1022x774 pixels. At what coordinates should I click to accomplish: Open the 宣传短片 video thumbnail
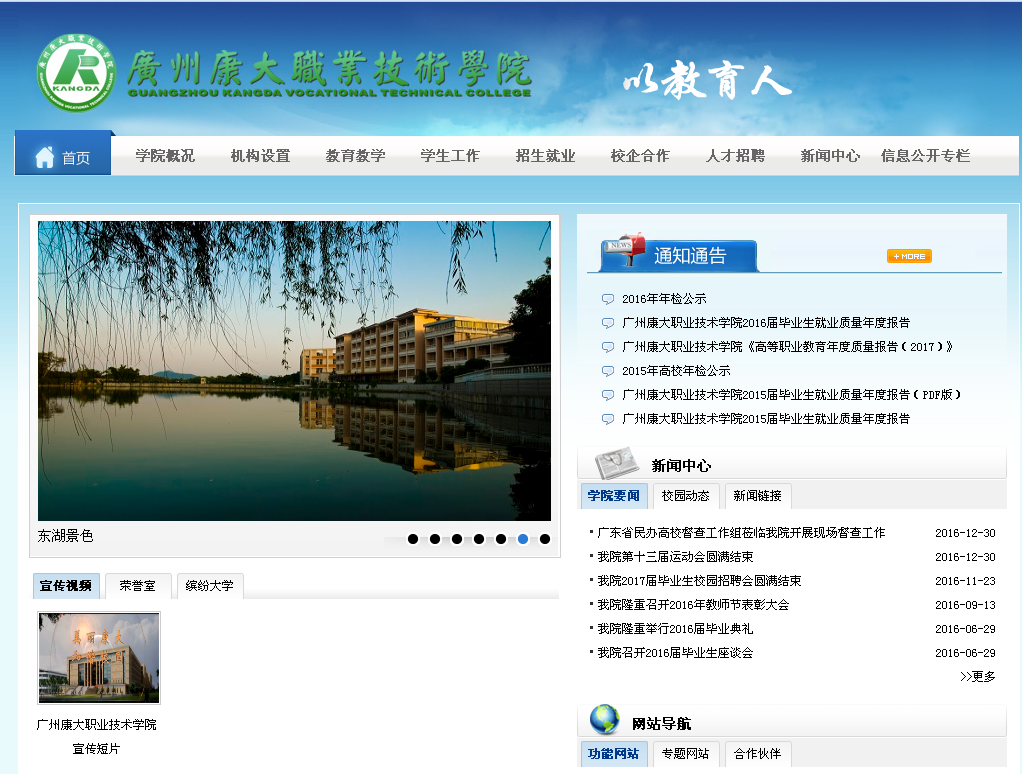pos(99,658)
